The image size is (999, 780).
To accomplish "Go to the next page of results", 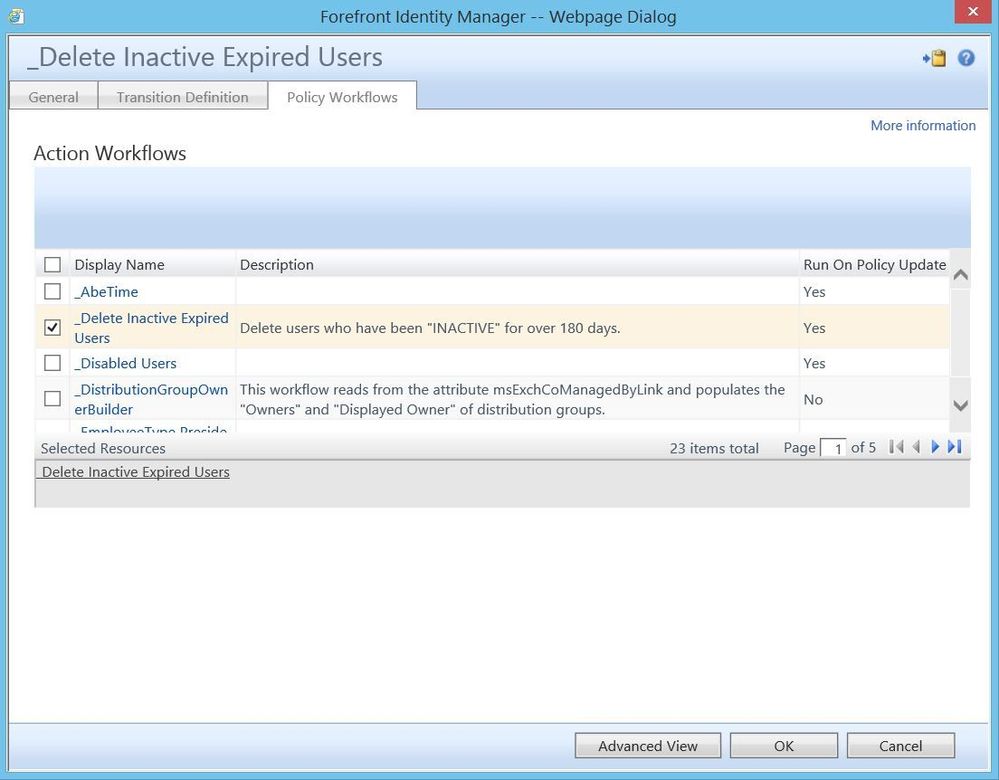I will (x=935, y=447).
